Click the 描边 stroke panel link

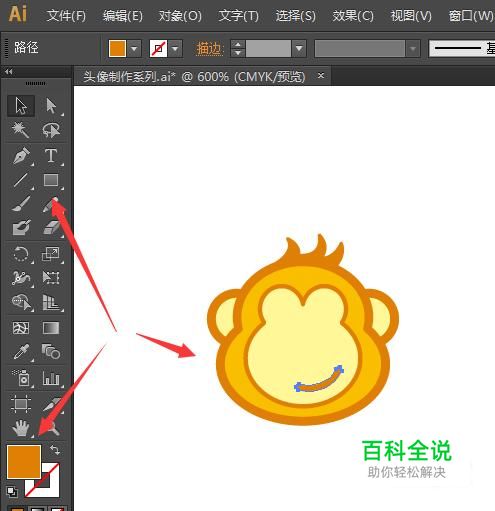pos(209,49)
